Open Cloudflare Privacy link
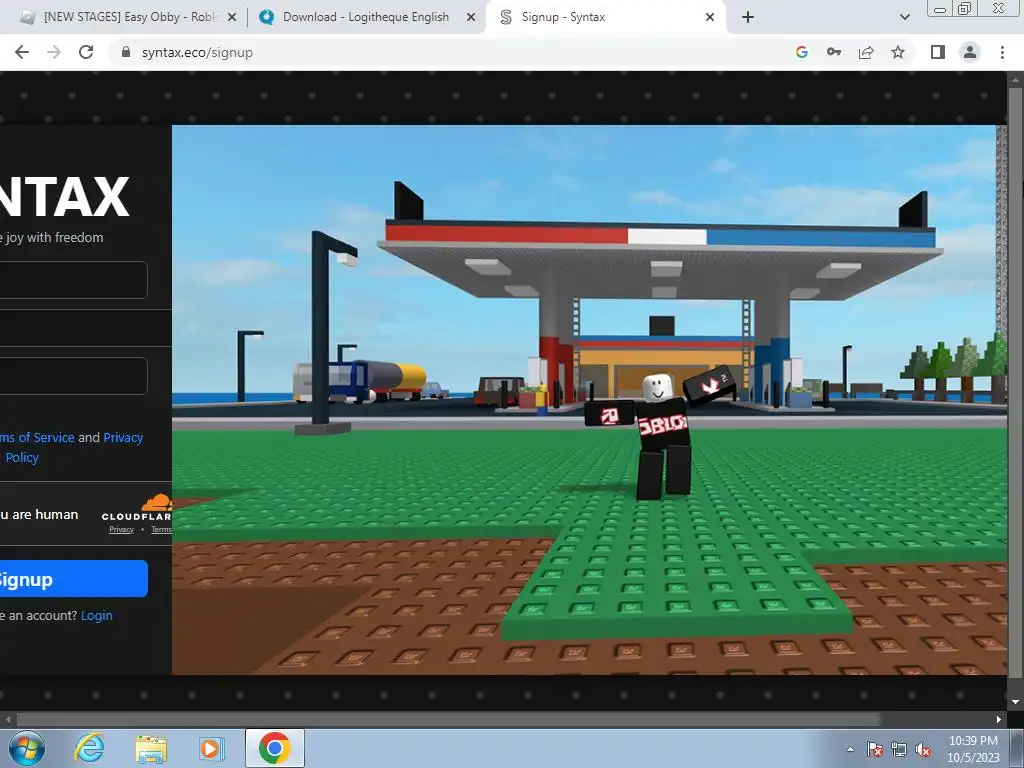 121,530
